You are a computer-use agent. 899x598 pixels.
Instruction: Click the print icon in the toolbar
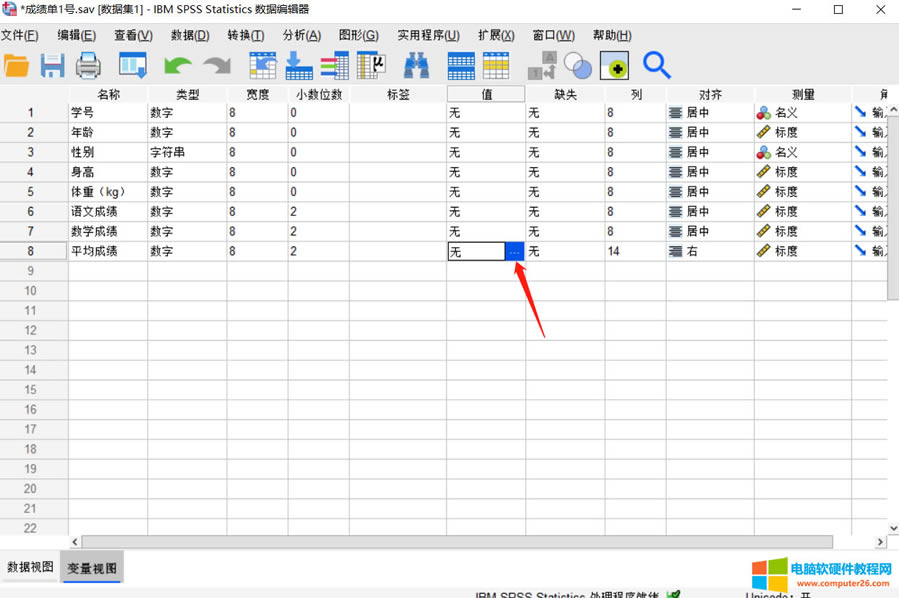[x=89, y=66]
